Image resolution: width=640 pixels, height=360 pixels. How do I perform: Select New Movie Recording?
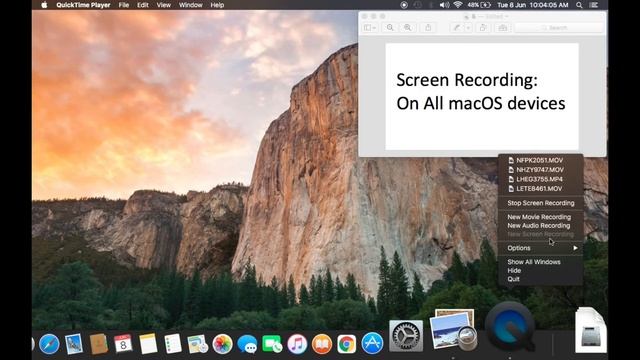pyautogui.click(x=540, y=217)
